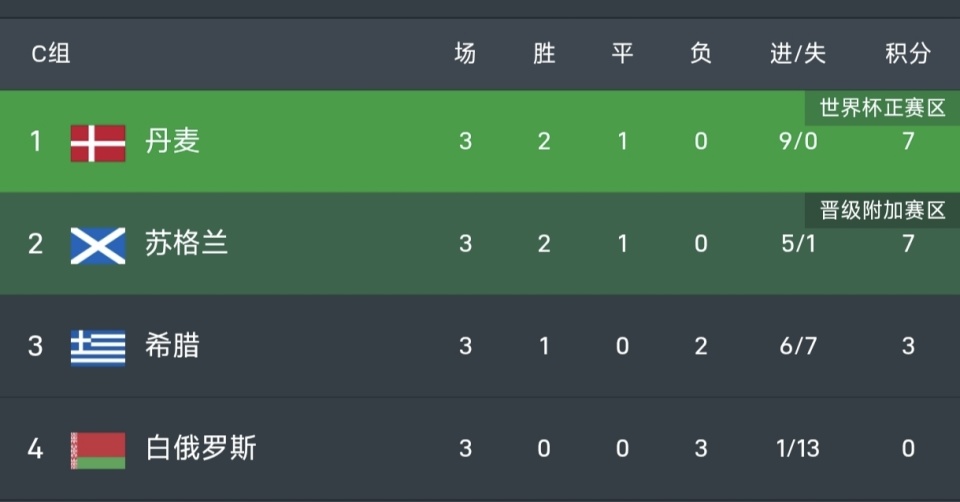Click the 晋级附加赛区 playoff label
This screenshot has height=502, width=960.
coord(882,210)
